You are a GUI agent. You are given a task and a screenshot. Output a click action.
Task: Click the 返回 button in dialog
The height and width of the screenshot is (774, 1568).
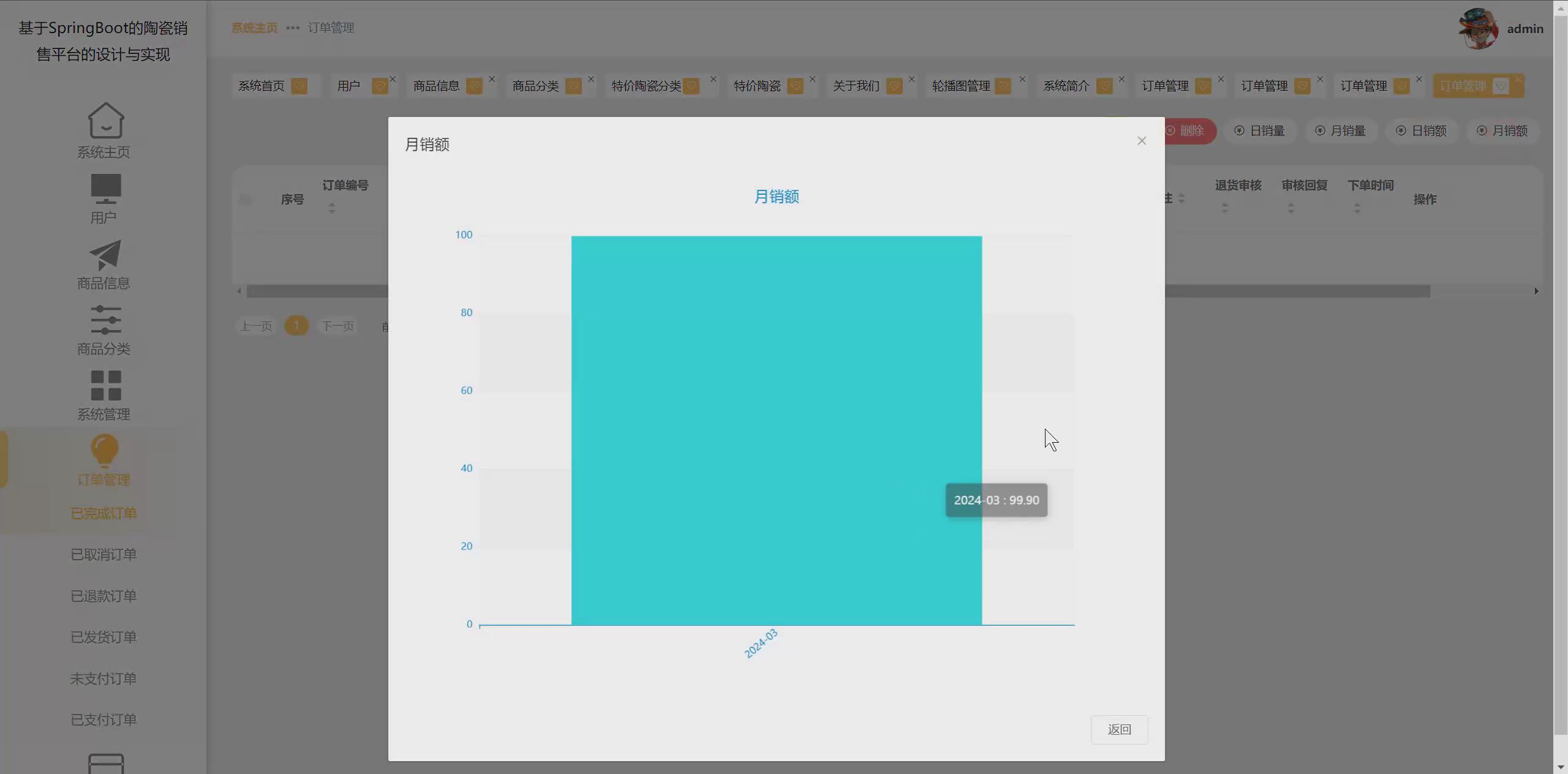(x=1119, y=729)
